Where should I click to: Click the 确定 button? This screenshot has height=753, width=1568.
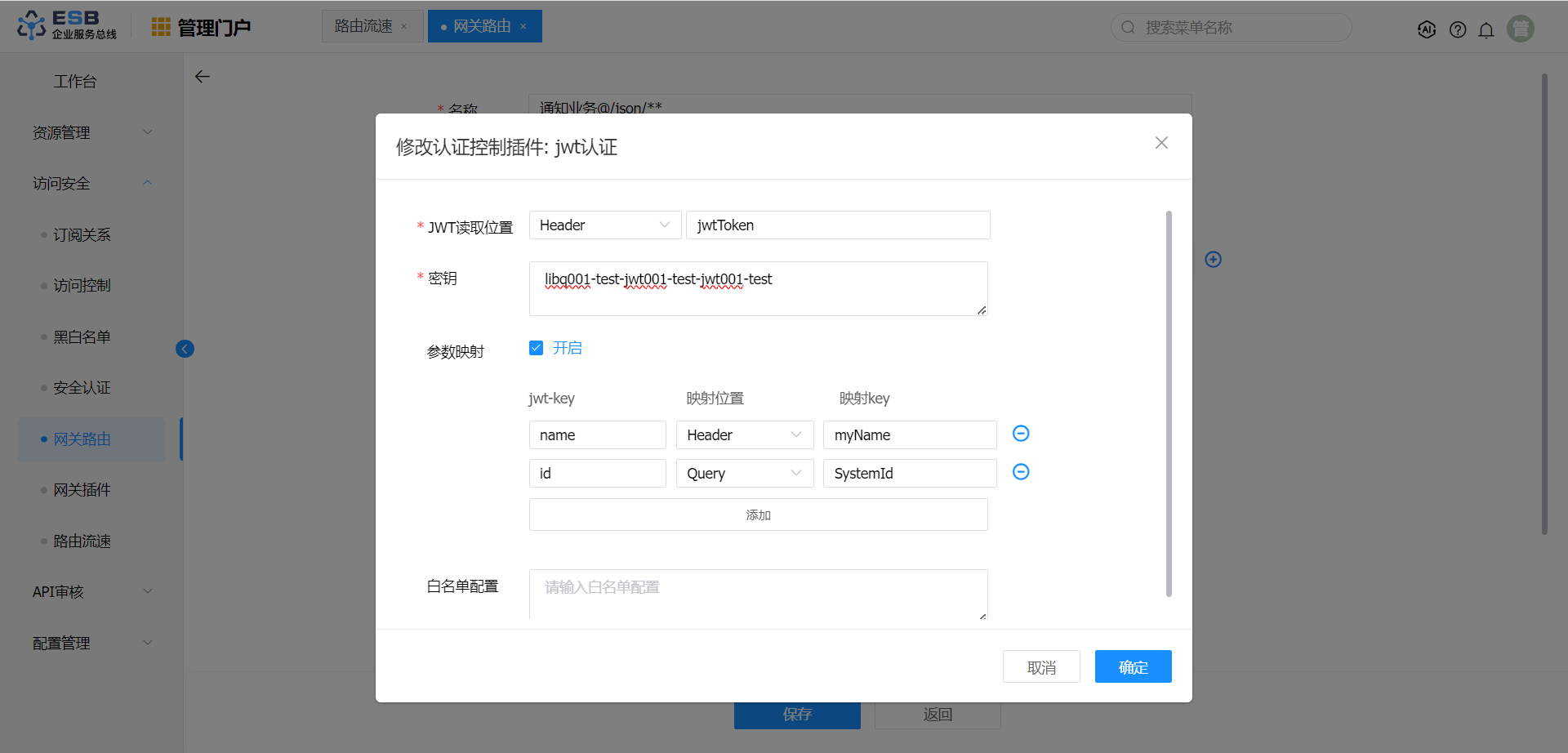(1133, 667)
